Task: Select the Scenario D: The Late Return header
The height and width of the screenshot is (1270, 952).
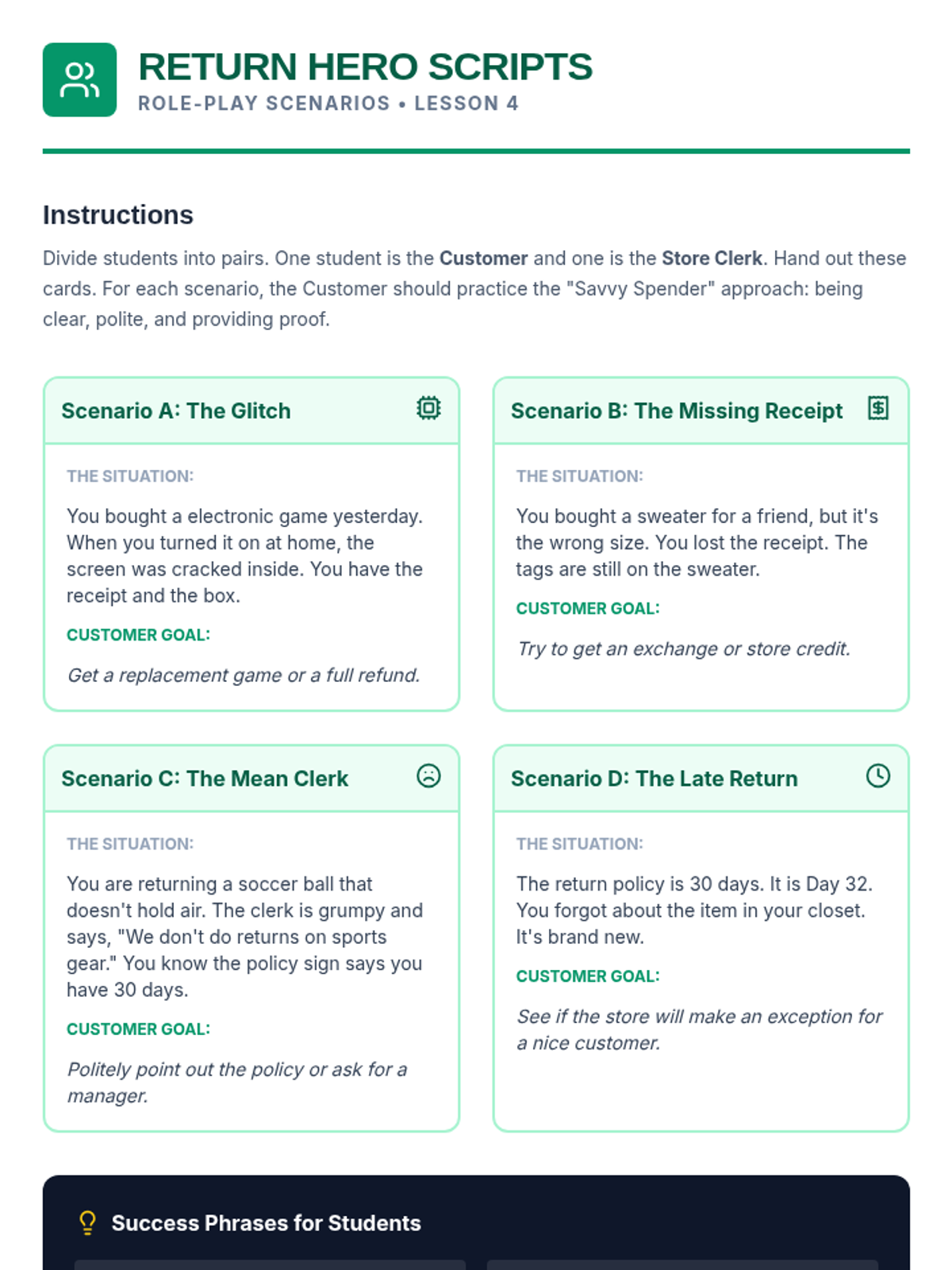Action: [701, 779]
